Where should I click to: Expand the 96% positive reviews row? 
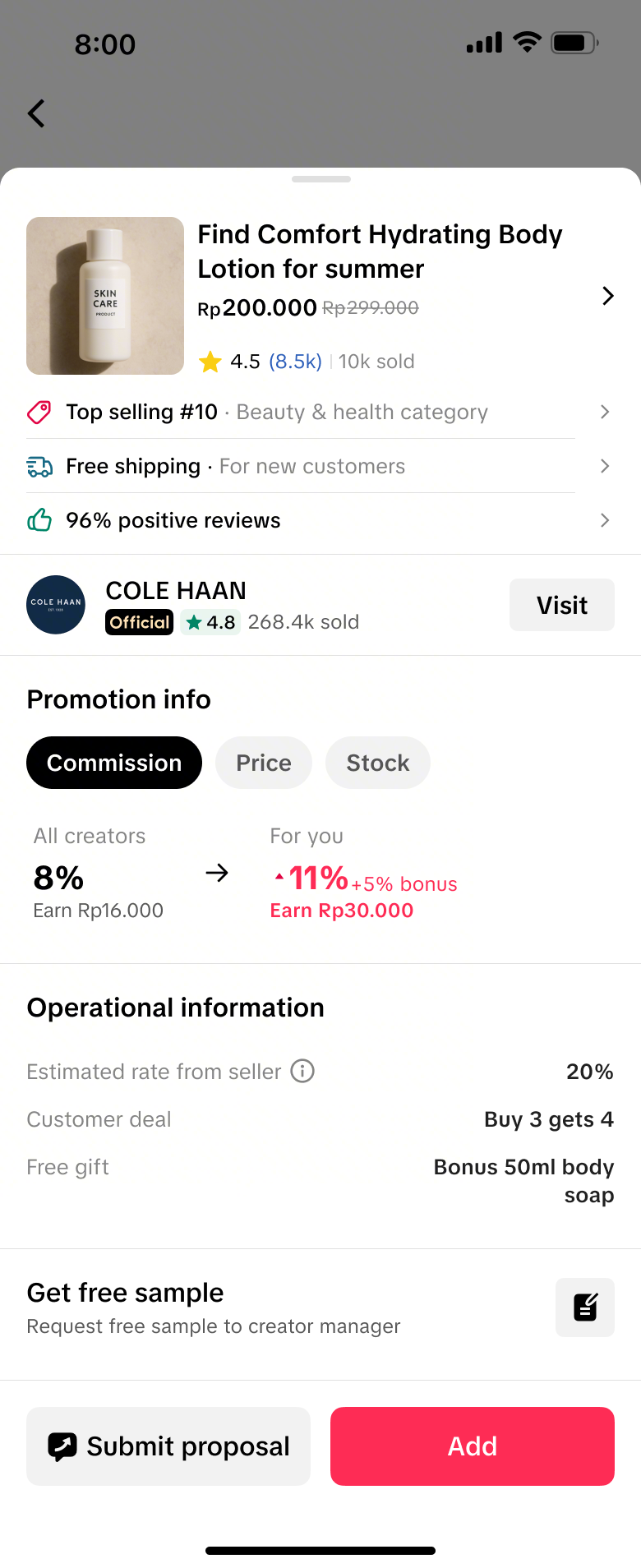coord(605,520)
